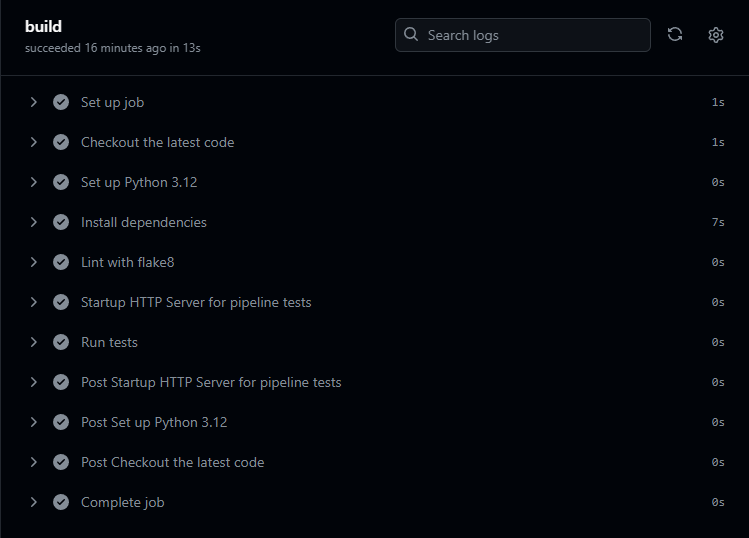This screenshot has height=538, width=749.
Task: Click the refresh logs icon
Action: (x=675, y=35)
